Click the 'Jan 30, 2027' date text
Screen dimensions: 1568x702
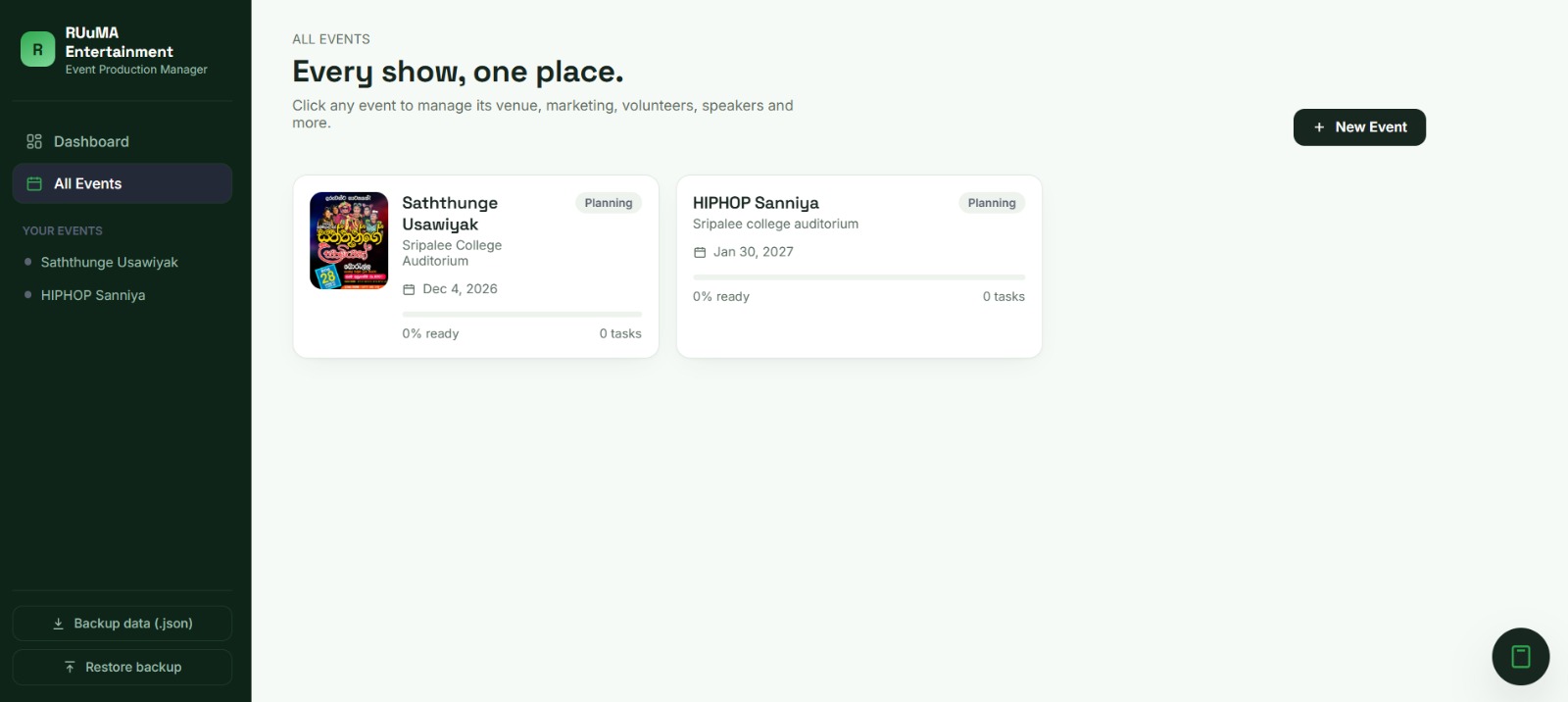pos(754,252)
